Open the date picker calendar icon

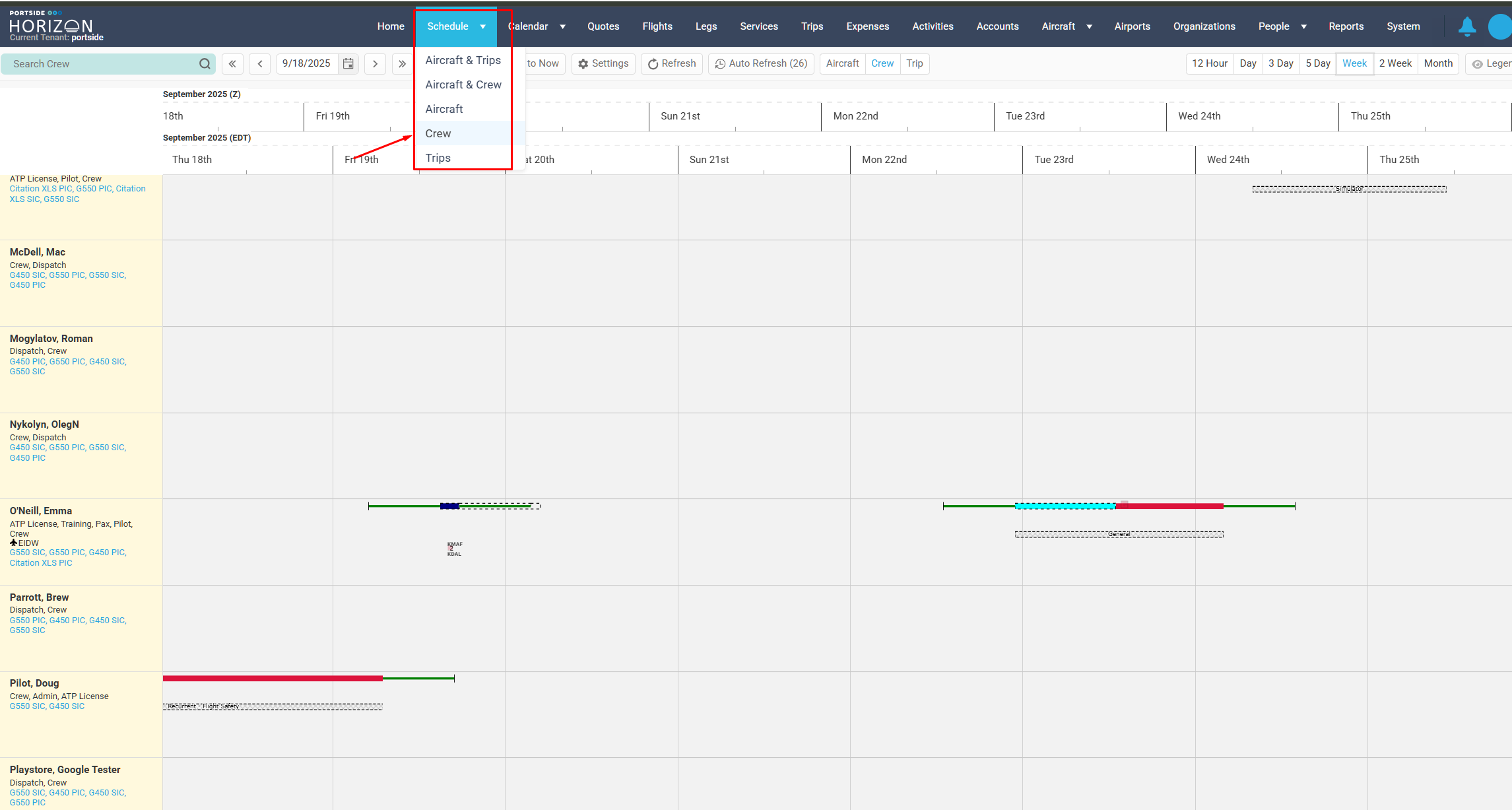pyautogui.click(x=348, y=64)
